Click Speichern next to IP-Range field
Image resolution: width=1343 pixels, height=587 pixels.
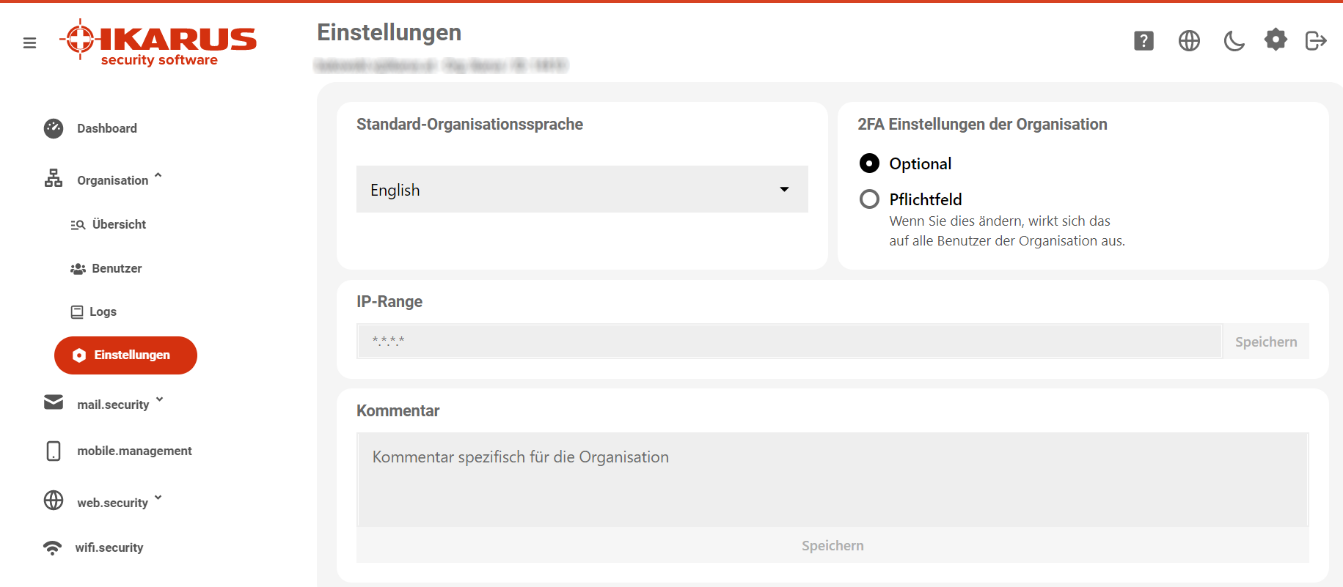pyautogui.click(x=1266, y=341)
